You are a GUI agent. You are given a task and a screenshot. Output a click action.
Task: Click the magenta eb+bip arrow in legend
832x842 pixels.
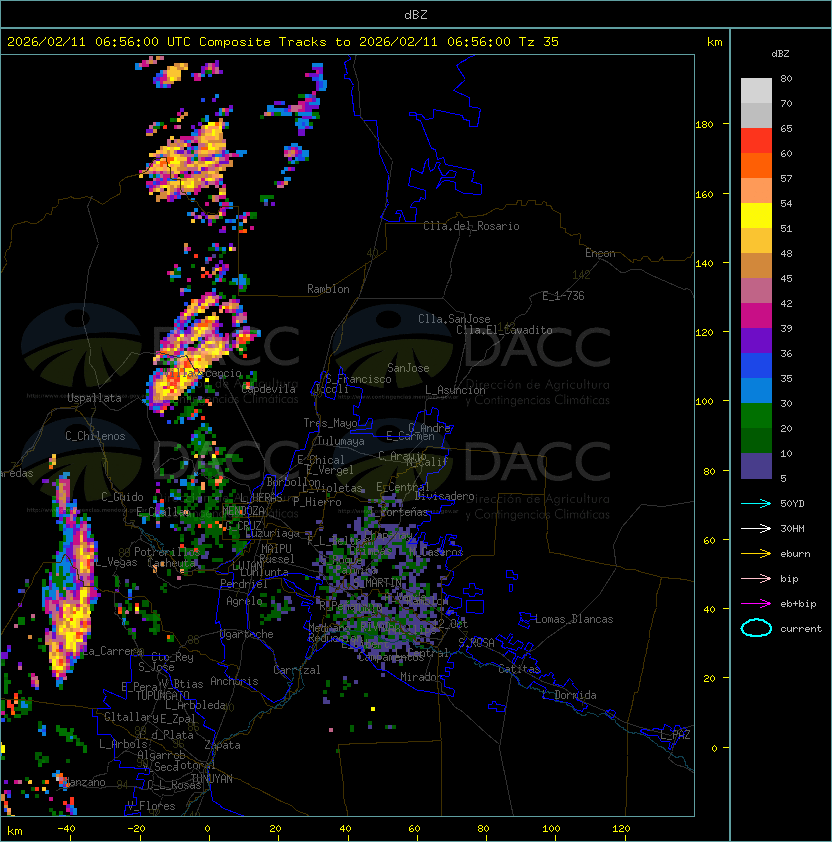click(x=756, y=604)
